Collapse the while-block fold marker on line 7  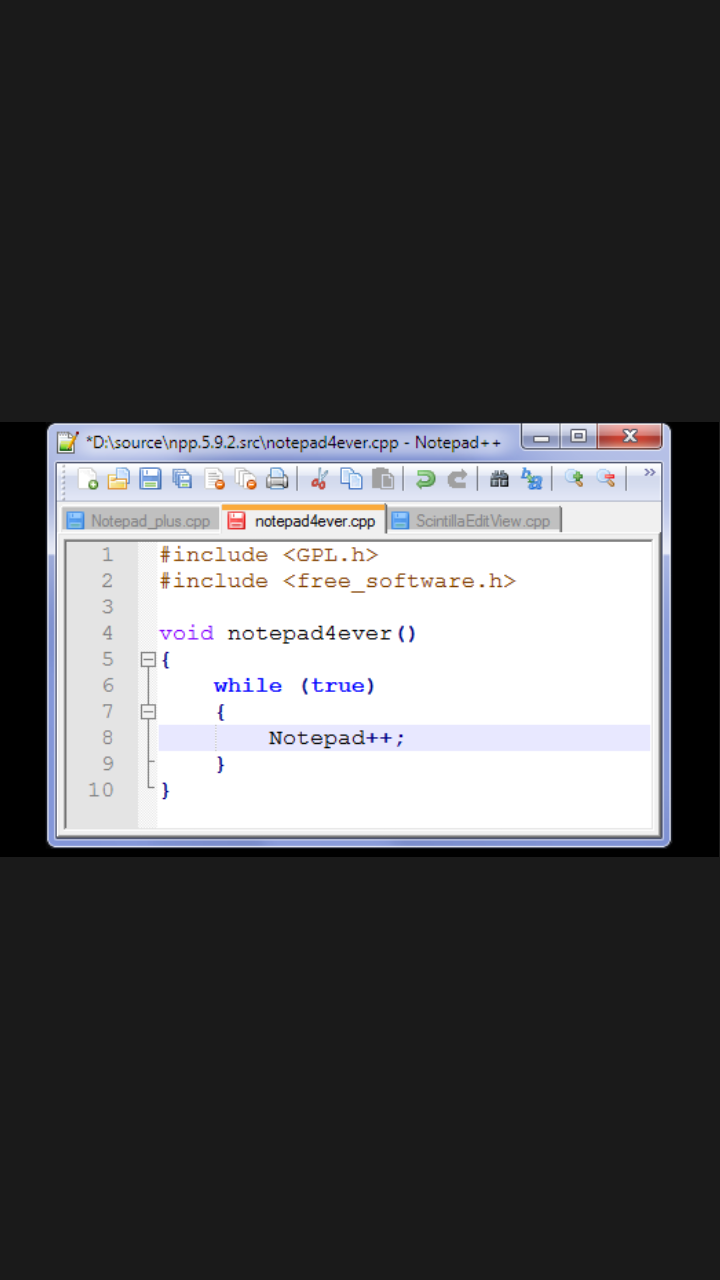148,712
